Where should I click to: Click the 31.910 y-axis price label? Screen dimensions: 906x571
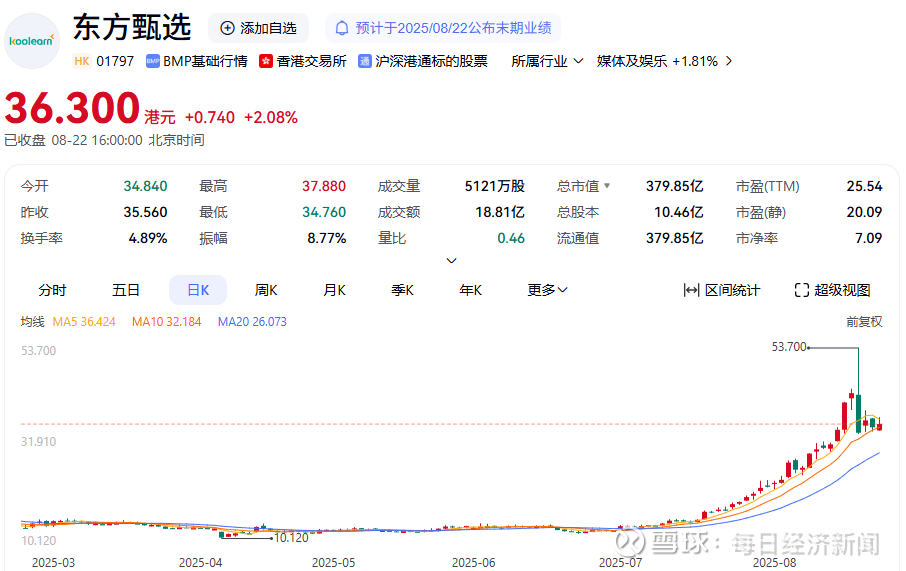39,442
